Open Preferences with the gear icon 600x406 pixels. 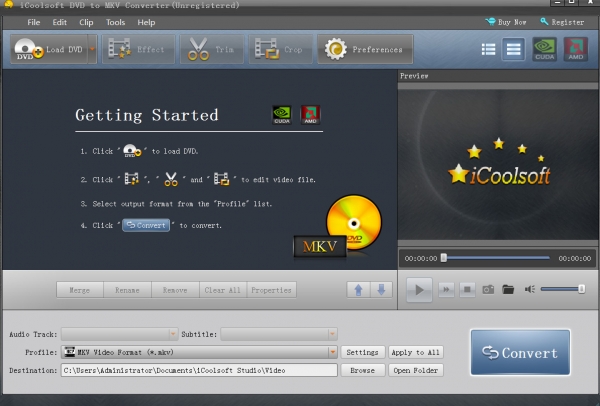pos(365,49)
